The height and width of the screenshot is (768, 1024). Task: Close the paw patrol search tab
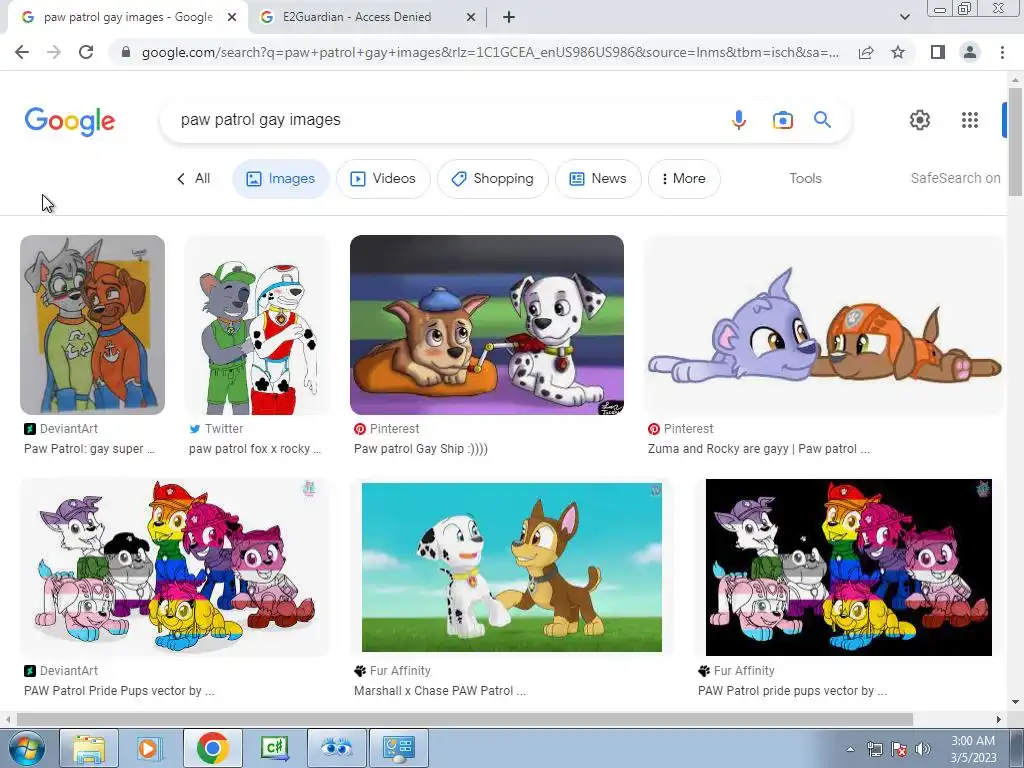(232, 17)
